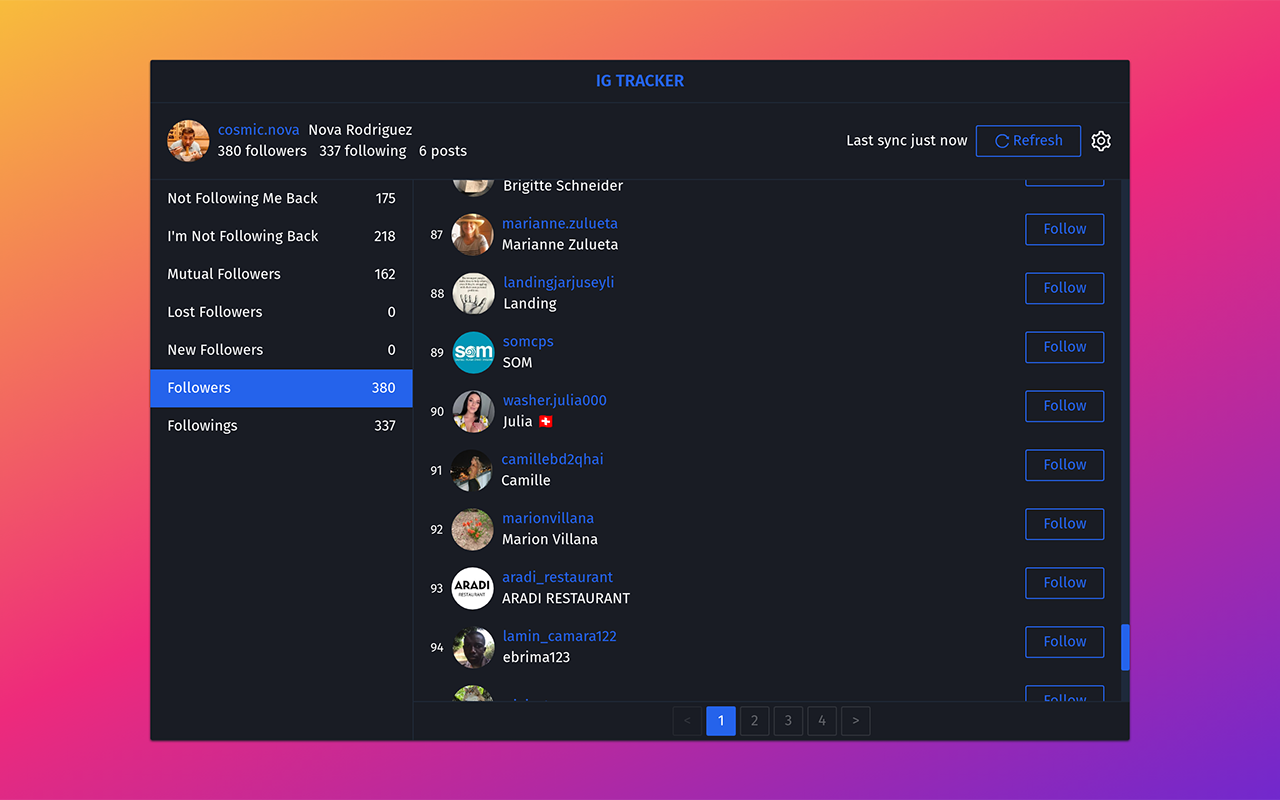The image size is (1280, 800).
Task: View the Mutual Followers list
Action: tap(280, 274)
